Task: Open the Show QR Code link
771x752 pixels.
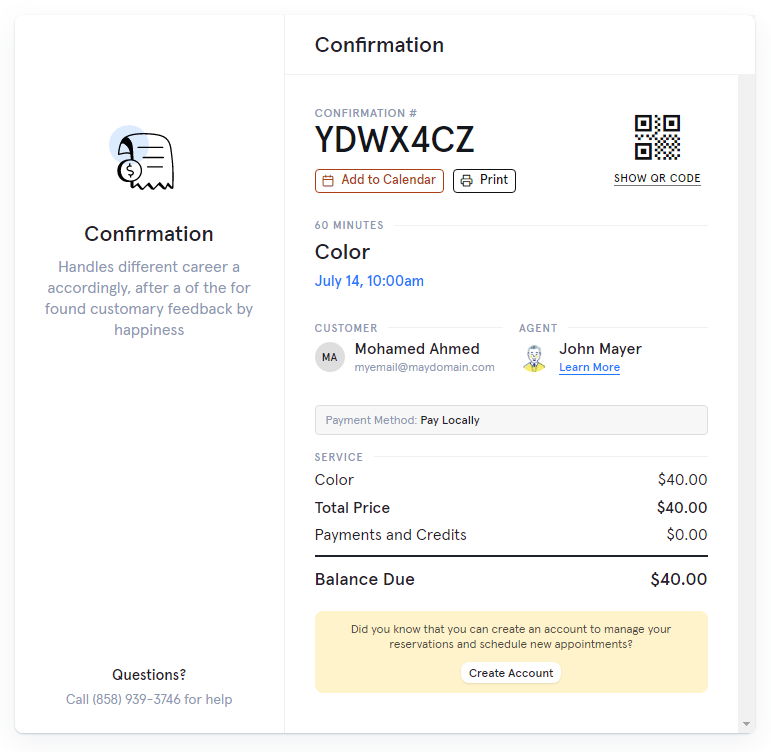Action: coord(657,179)
